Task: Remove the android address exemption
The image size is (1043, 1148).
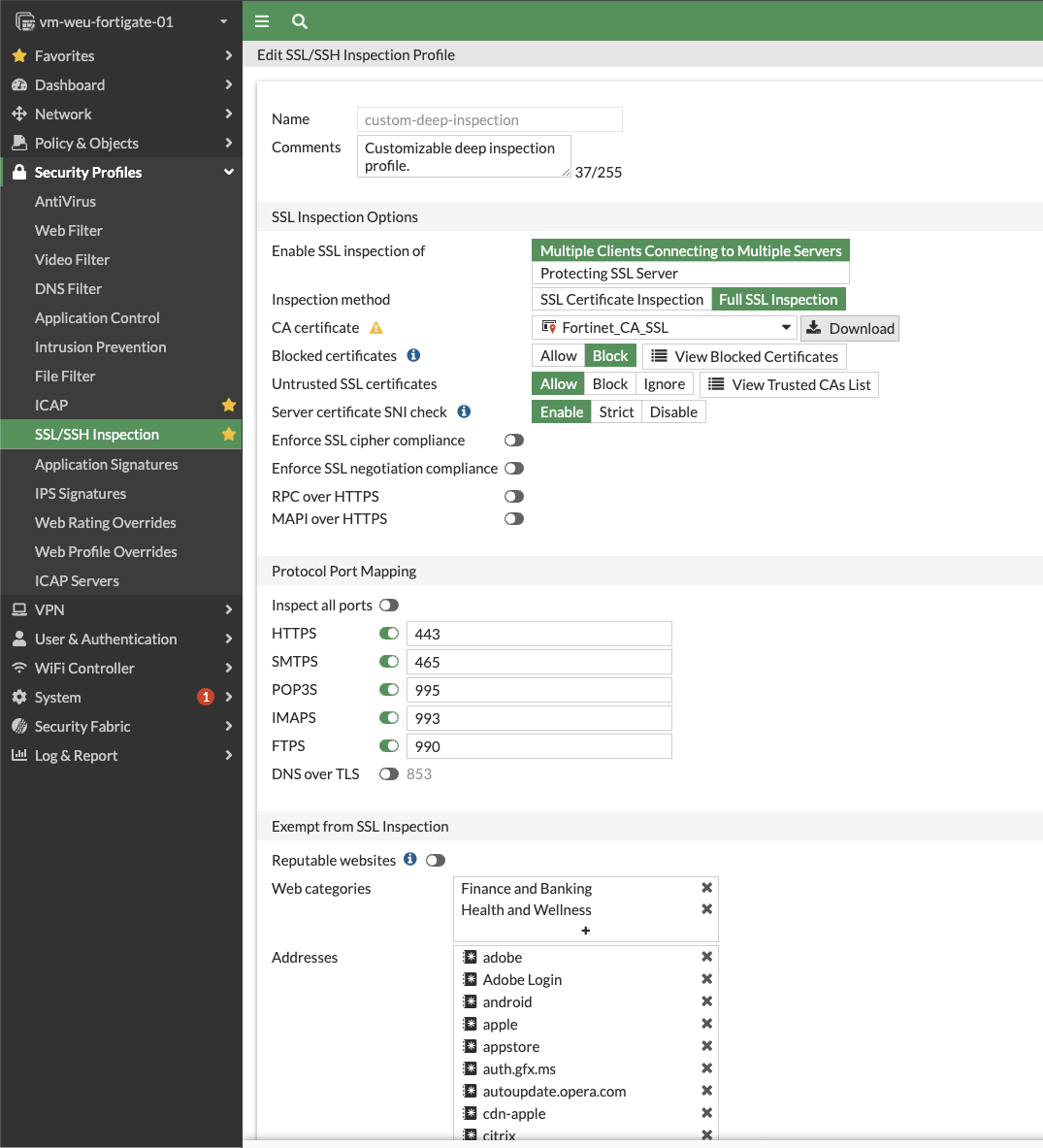Action: [706, 1001]
